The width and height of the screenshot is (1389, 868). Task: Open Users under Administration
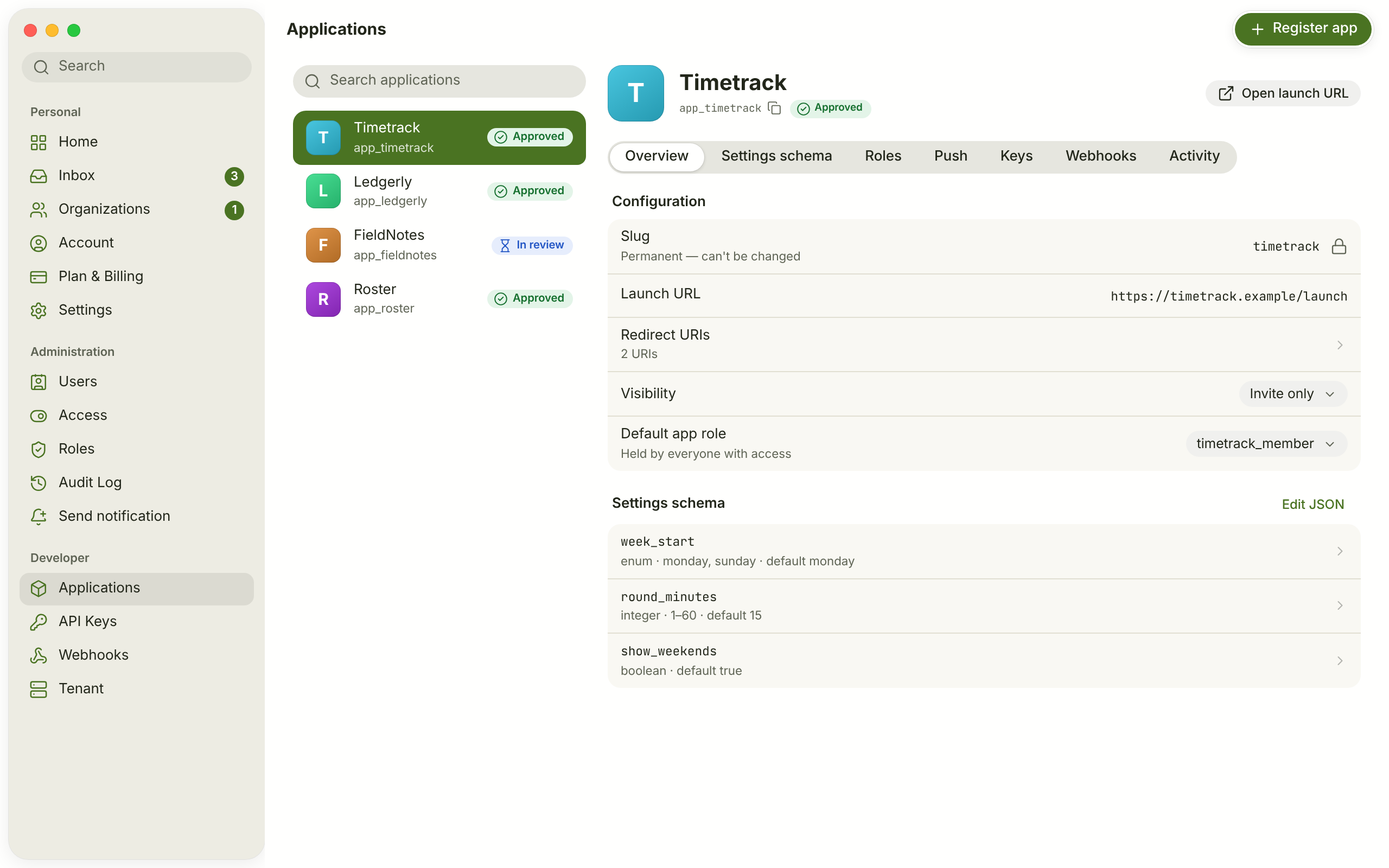[137, 382]
